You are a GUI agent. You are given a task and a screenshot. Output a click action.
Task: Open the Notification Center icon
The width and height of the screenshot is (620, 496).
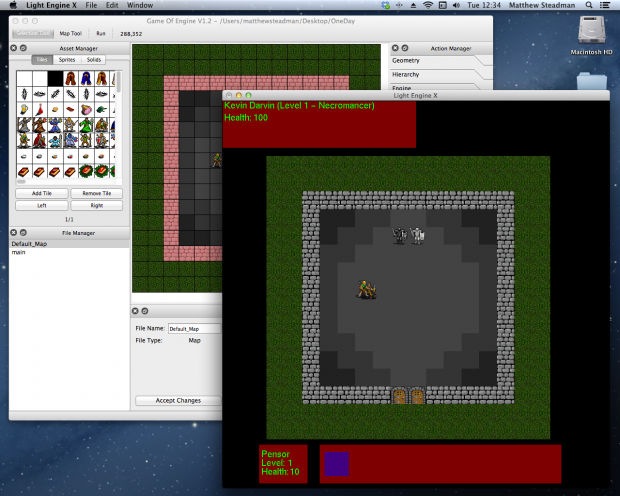tap(605, 5)
